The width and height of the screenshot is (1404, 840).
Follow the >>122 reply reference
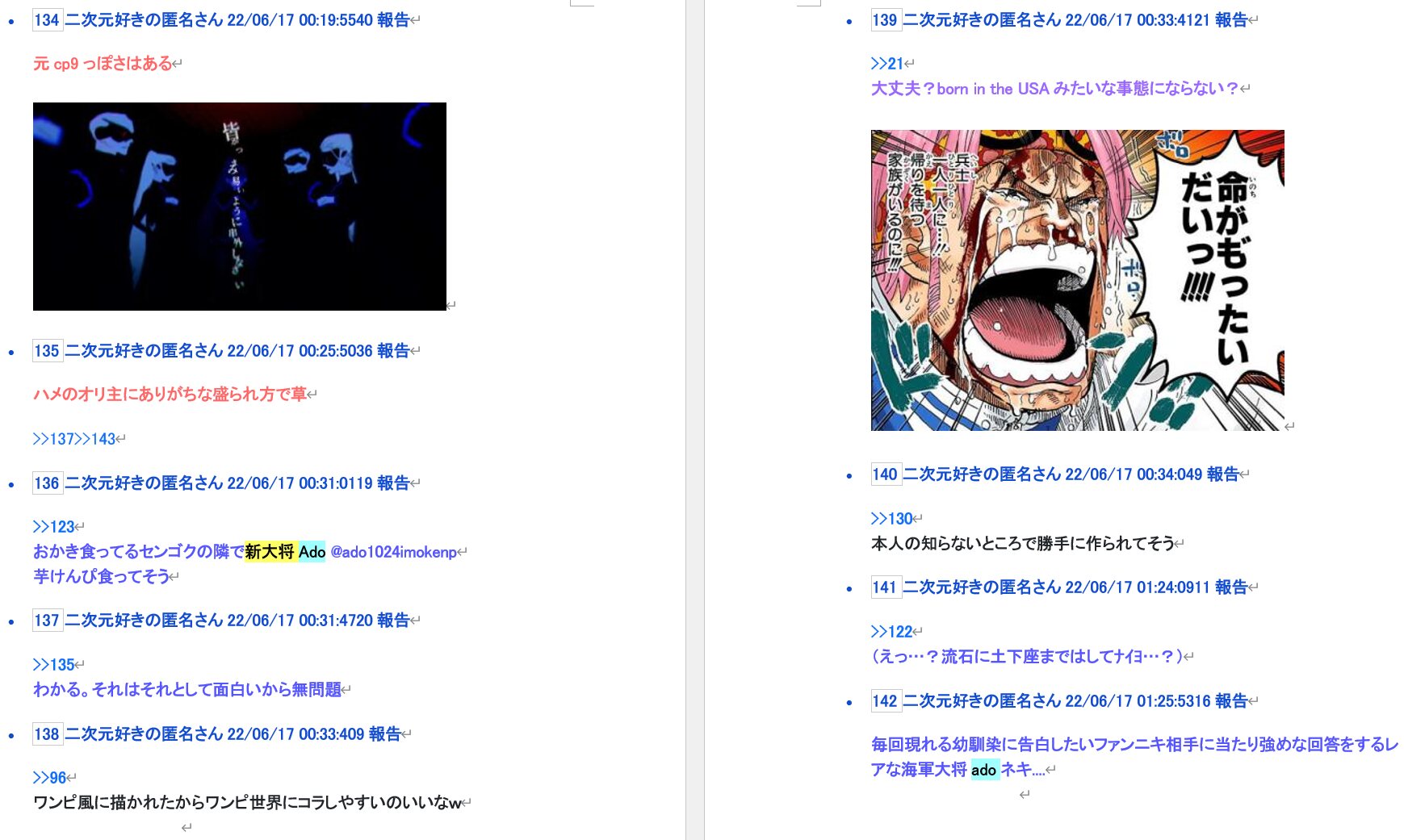(x=892, y=632)
